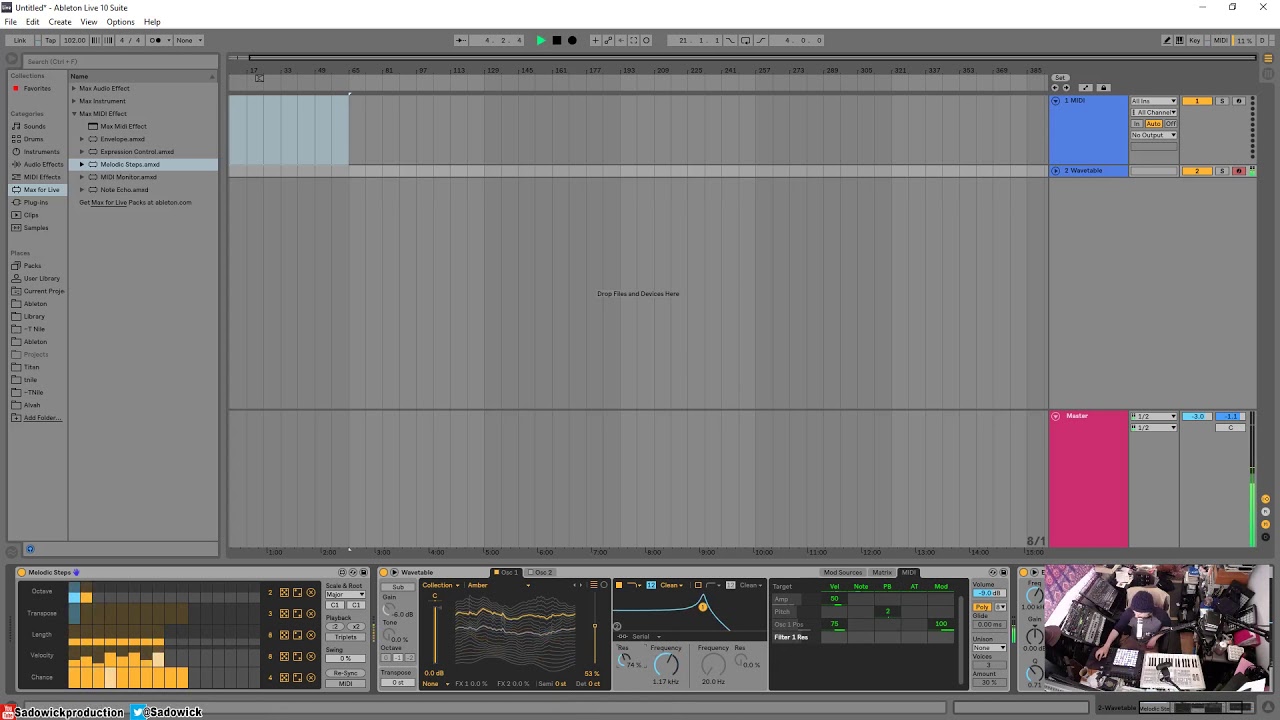This screenshot has height=720, width=1280.
Task: Click Get Max for Live Packs at ableton.com
Action: pyautogui.click(x=135, y=202)
